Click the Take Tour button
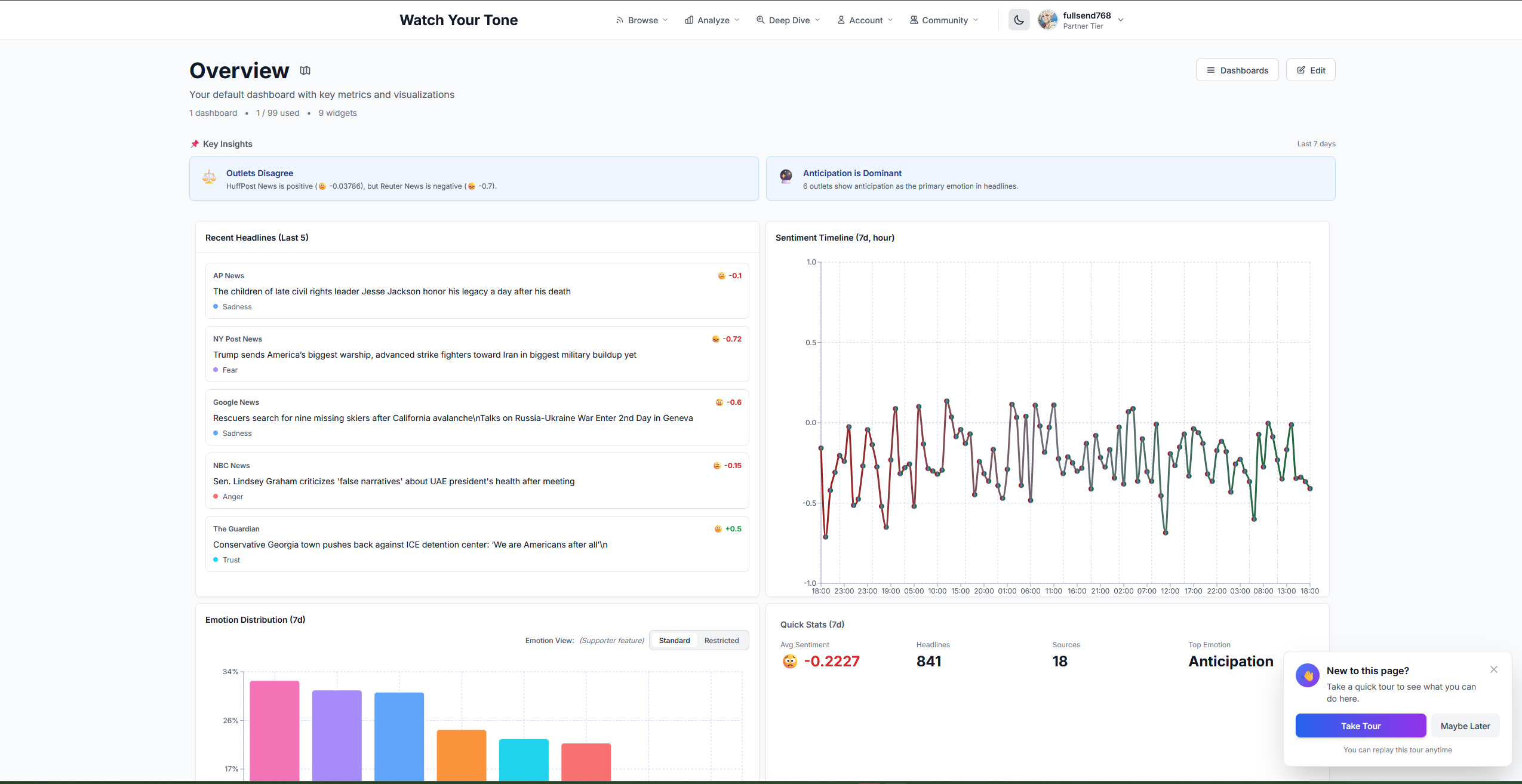This screenshot has height=784, width=1522. coord(1360,725)
